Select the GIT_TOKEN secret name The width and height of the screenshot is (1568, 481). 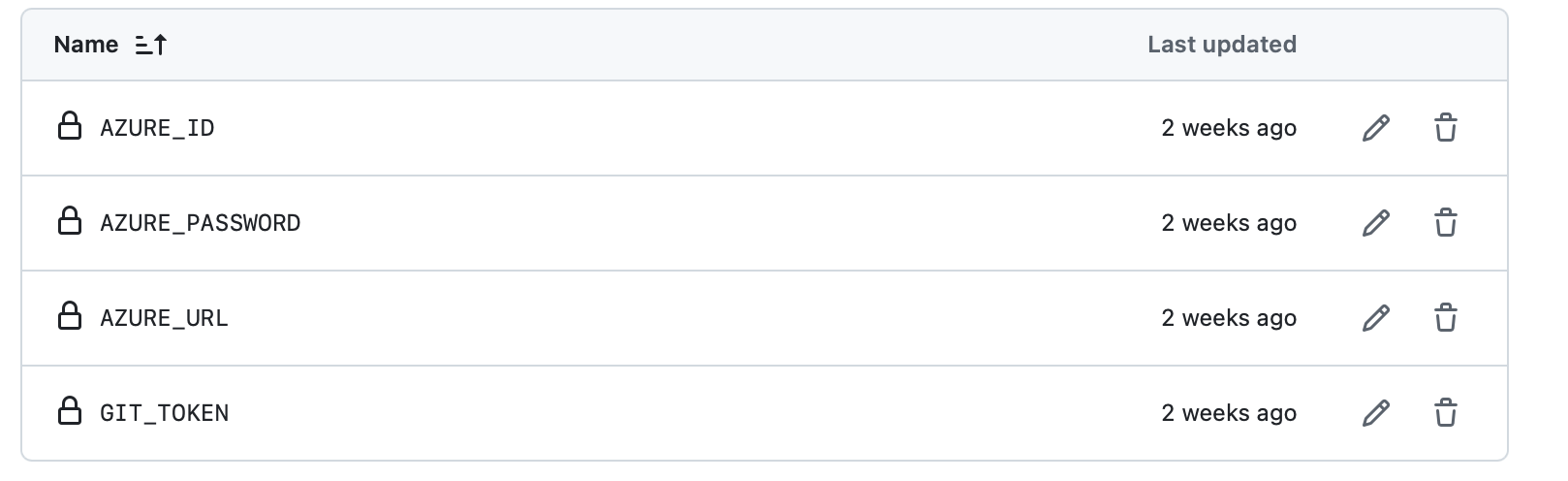pos(164,413)
